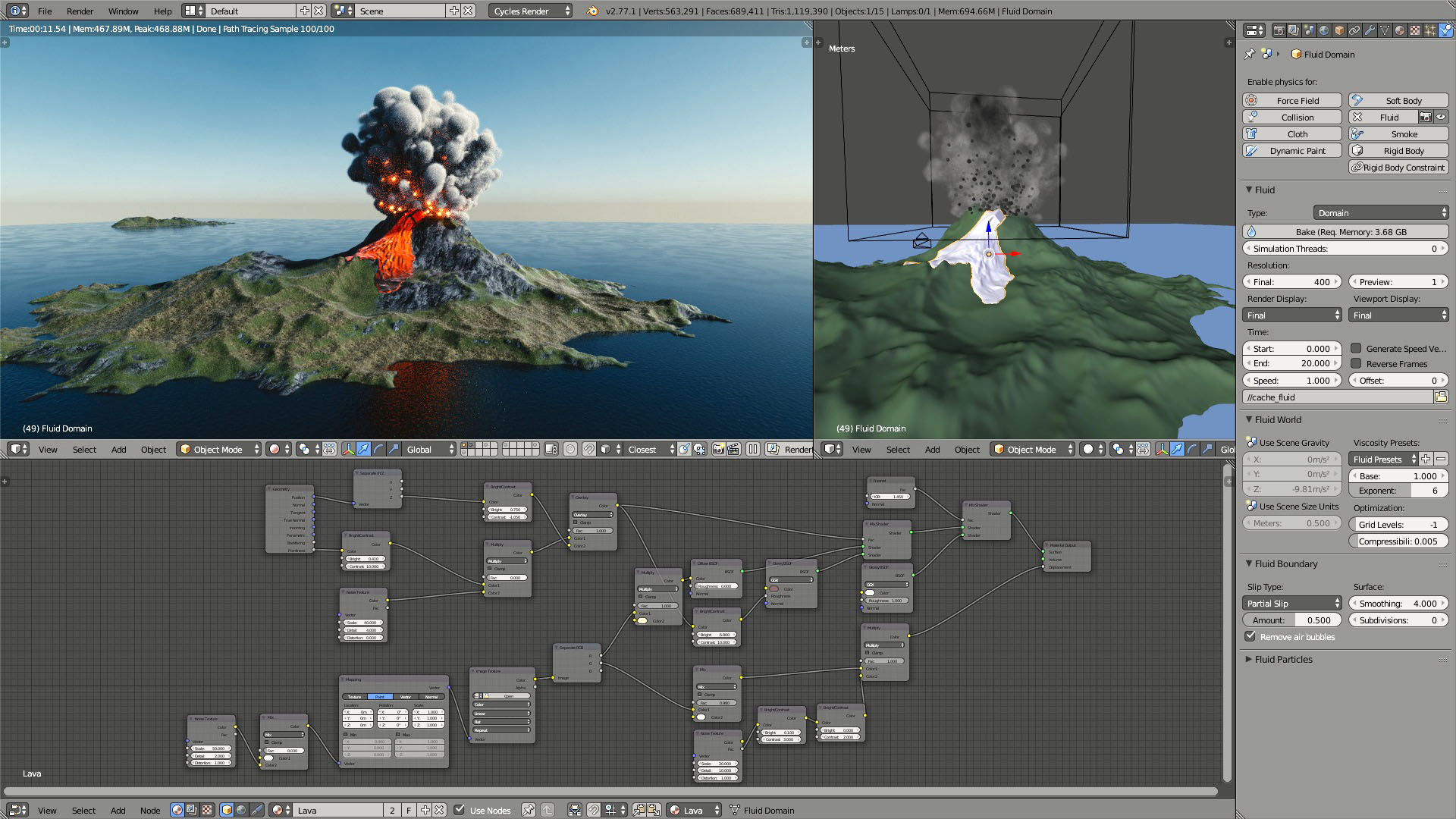Viewport: 1456px width, 819px height.
Task: Click the Bake fluid simulation button
Action: click(x=1345, y=231)
